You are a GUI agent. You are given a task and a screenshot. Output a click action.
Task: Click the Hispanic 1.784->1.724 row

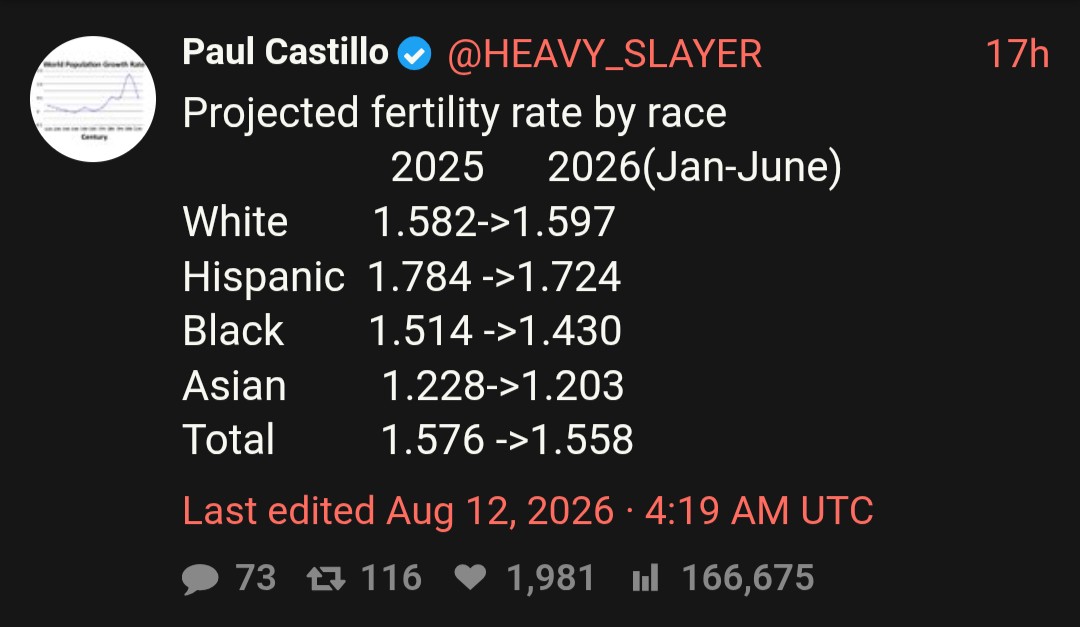tap(402, 276)
